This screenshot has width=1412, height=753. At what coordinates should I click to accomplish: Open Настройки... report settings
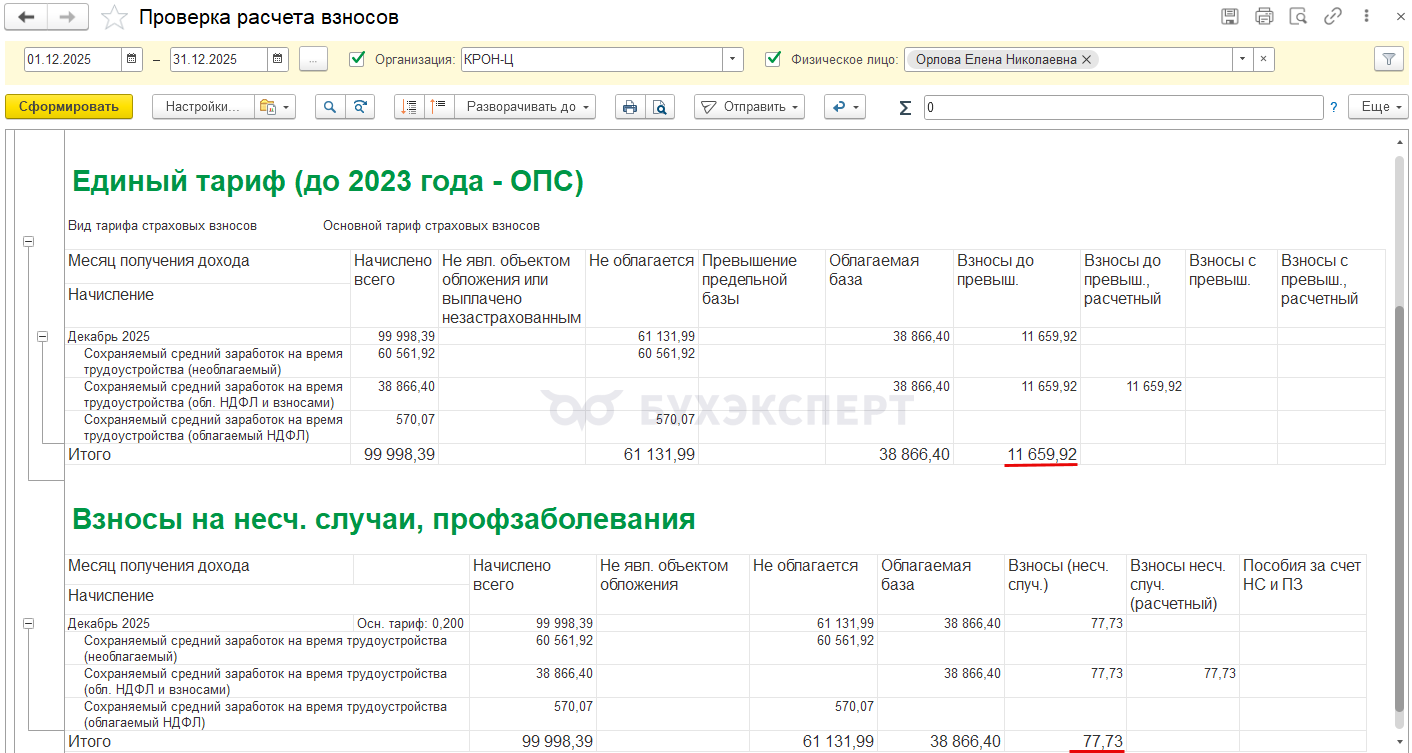pyautogui.click(x=203, y=107)
